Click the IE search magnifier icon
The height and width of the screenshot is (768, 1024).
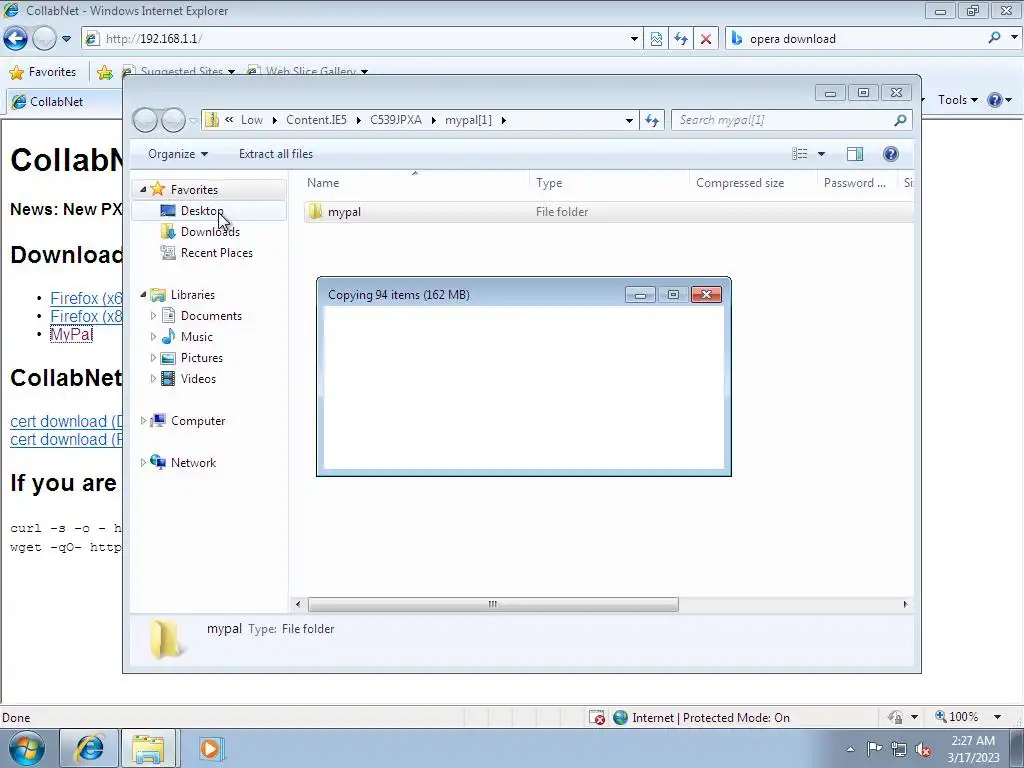(x=995, y=38)
